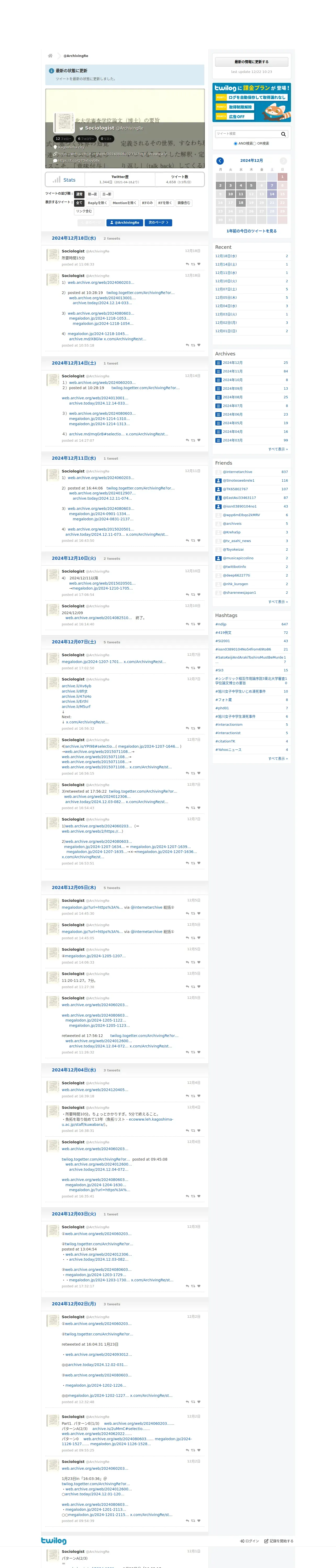Open the 2024年12月 archive list icon
This screenshot has width=336, height=1568.
(x=218, y=363)
